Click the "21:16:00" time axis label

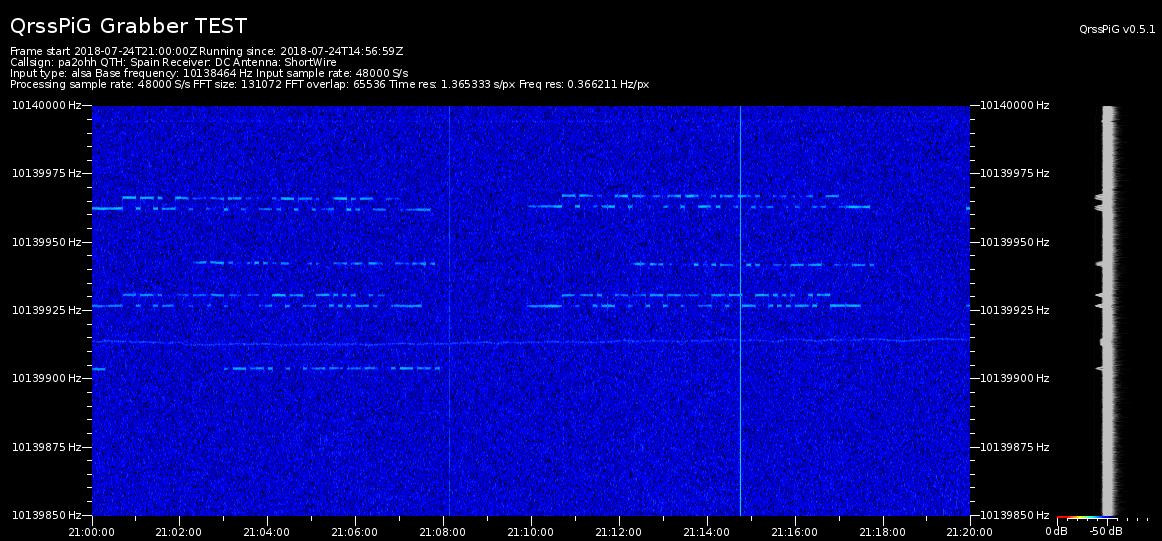pos(794,532)
